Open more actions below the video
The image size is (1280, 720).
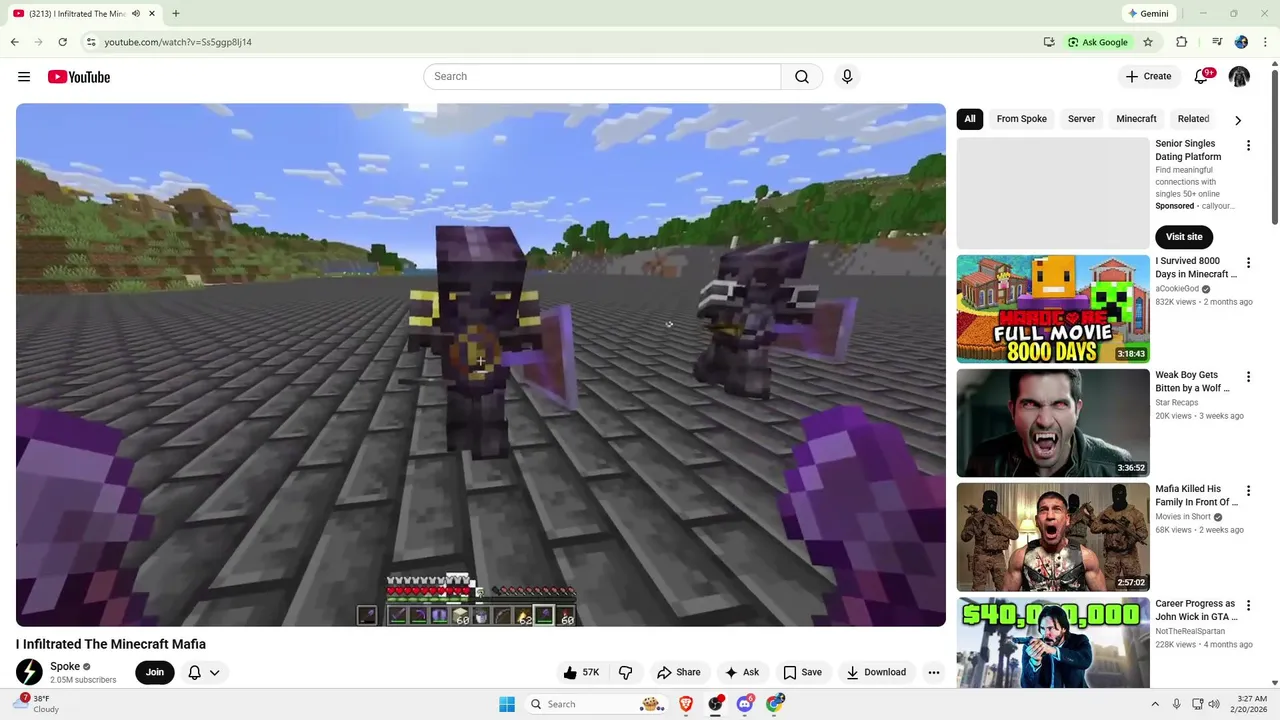tap(934, 672)
